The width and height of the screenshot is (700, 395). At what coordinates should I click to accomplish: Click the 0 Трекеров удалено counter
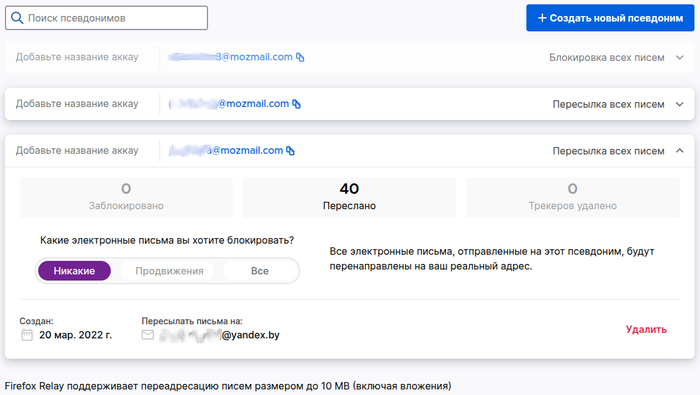pyautogui.click(x=573, y=197)
